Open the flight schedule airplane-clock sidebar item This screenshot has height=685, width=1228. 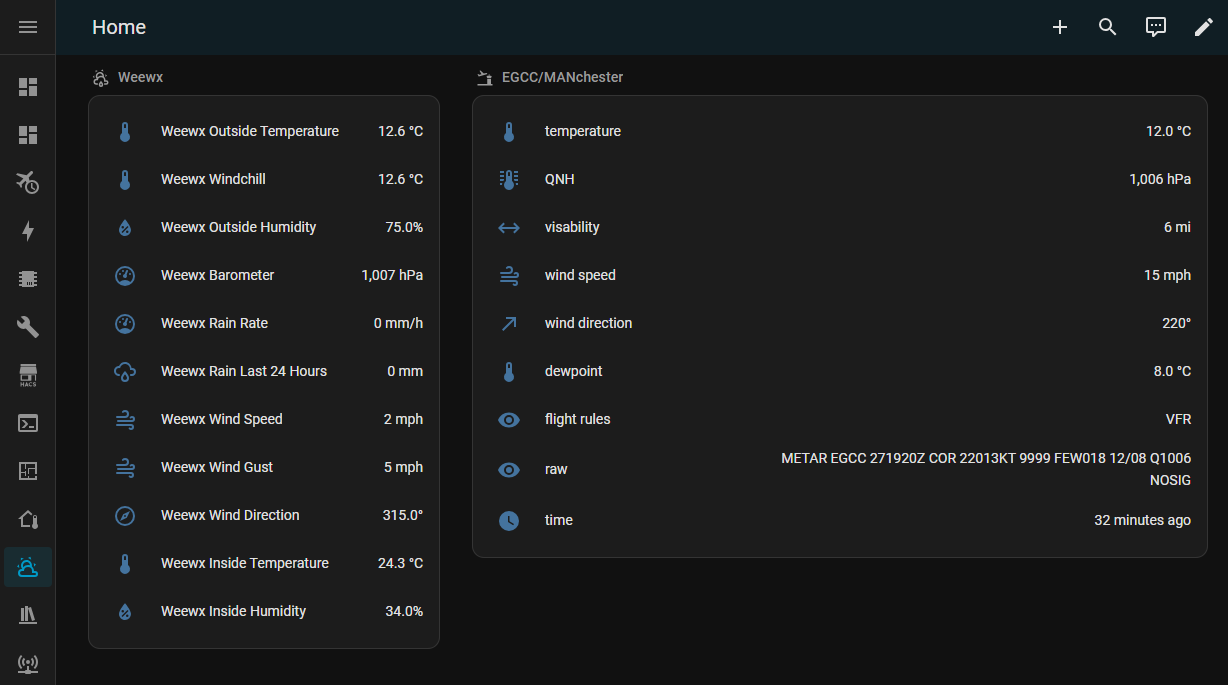tap(28, 183)
